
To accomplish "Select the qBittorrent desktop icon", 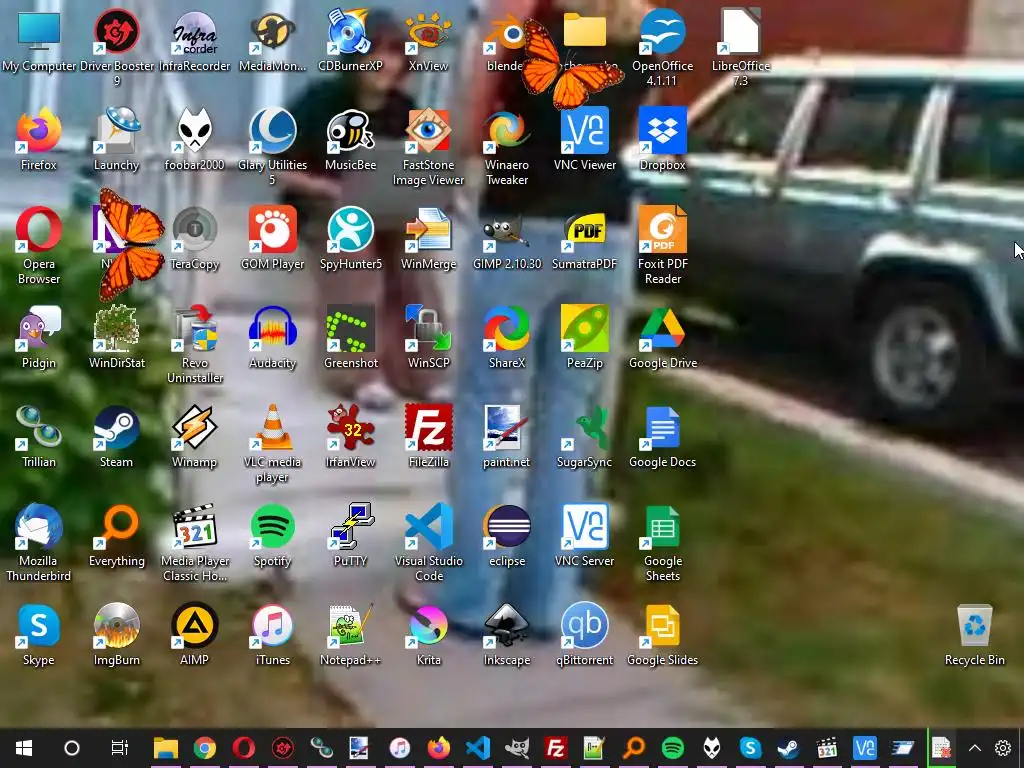I will tap(584, 635).
